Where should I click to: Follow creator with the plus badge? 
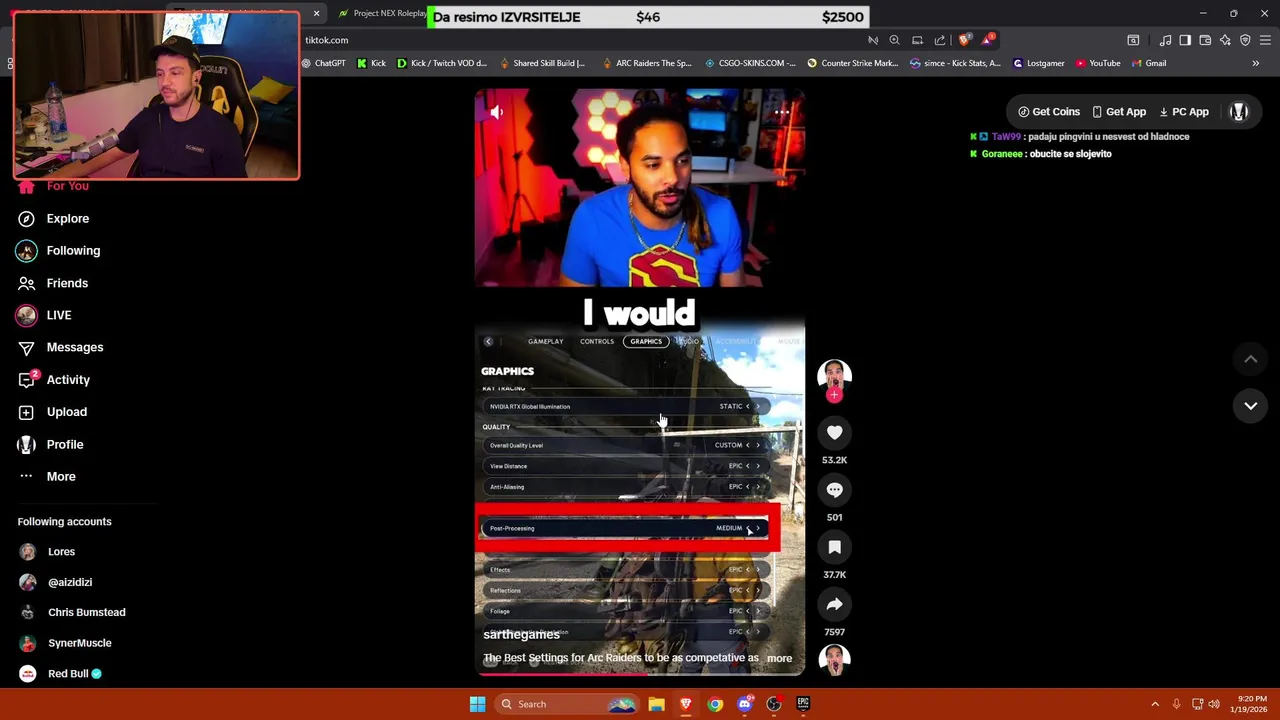(834, 395)
